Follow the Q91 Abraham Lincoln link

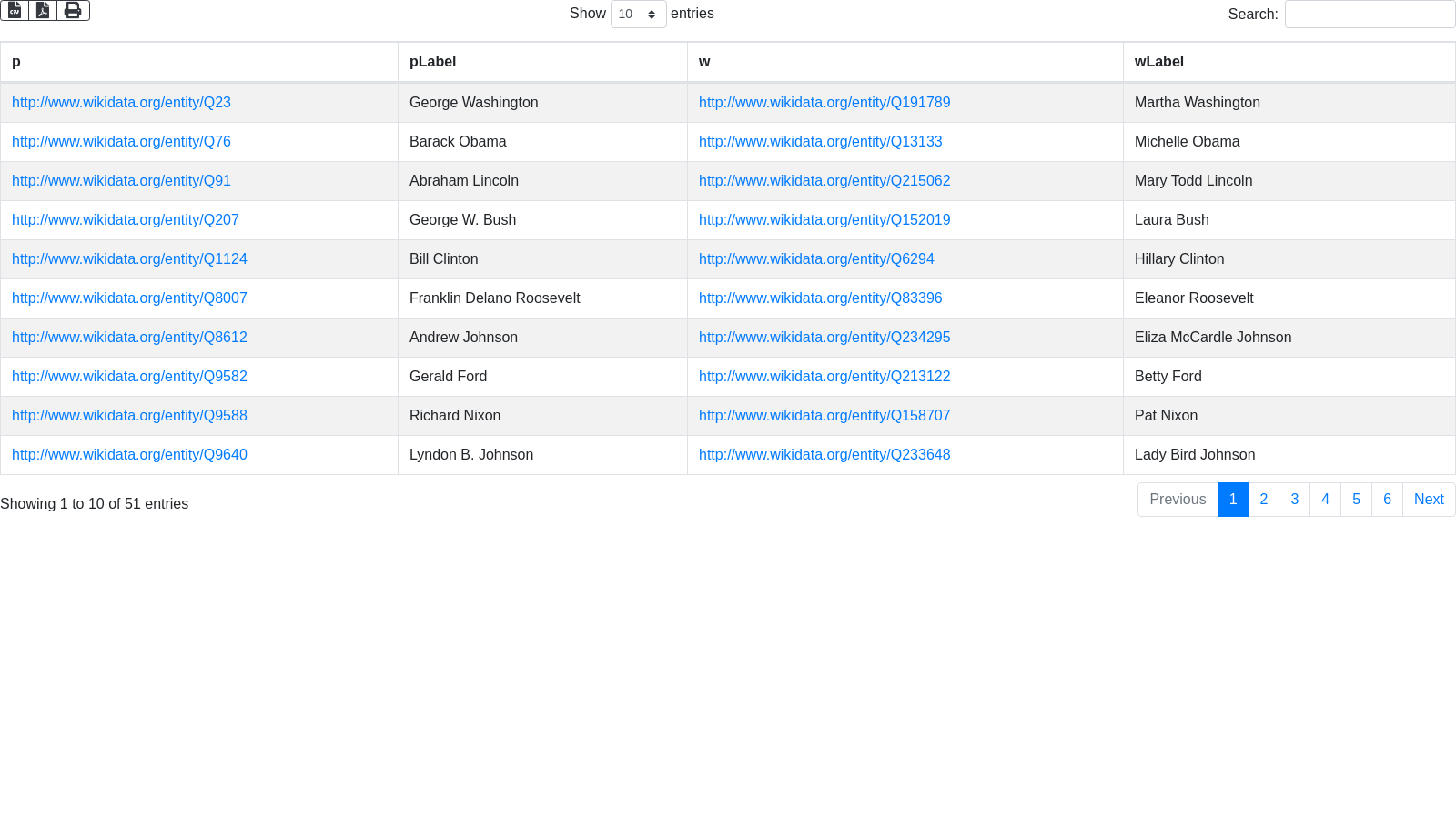(121, 181)
